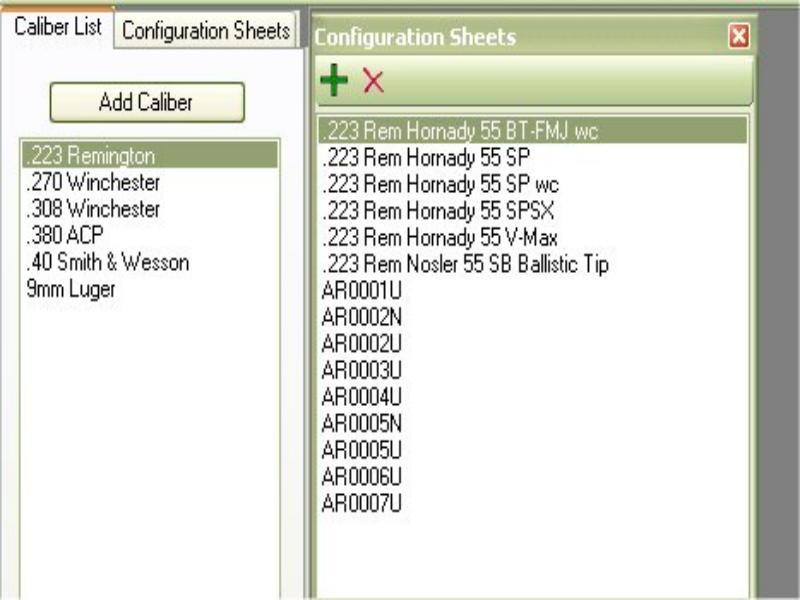Select the AR0002U sheet

[533, 343]
